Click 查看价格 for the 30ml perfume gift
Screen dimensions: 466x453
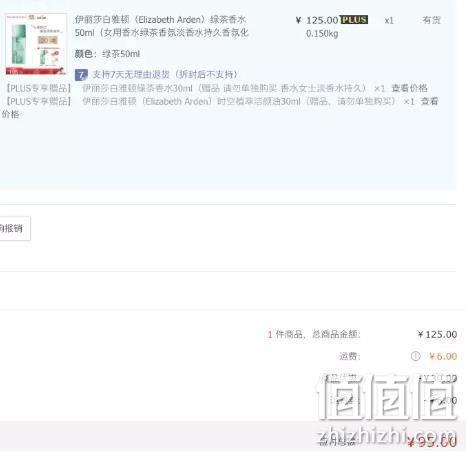409,88
